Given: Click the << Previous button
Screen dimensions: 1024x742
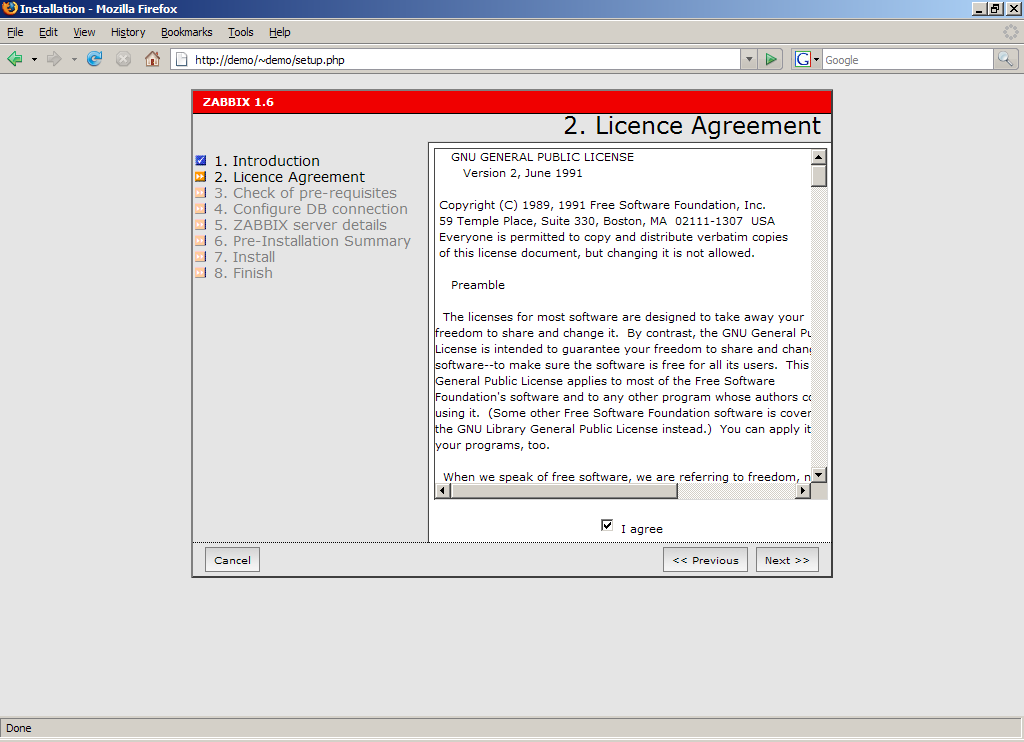Looking at the screenshot, I should pos(705,560).
